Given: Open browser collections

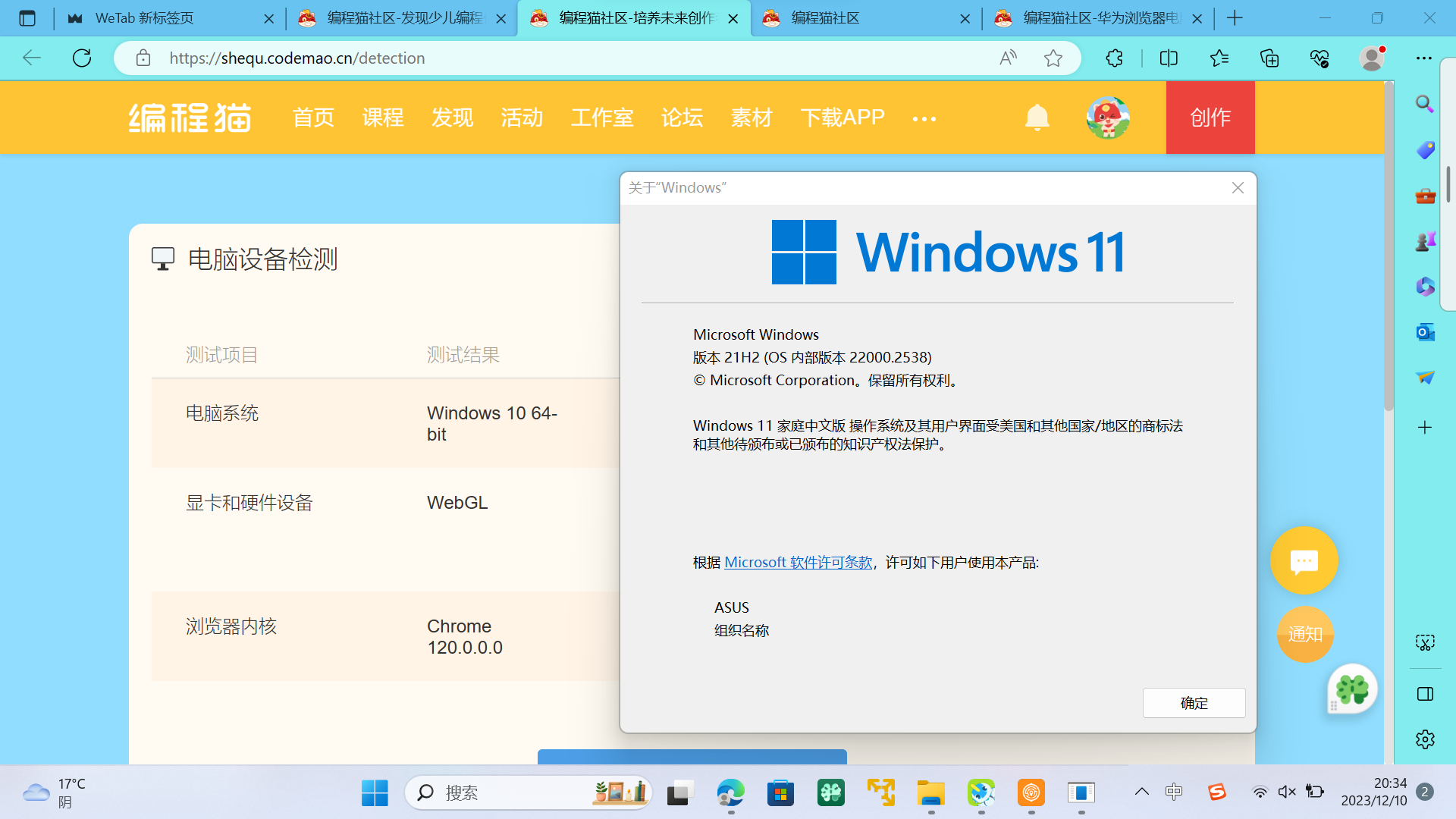Looking at the screenshot, I should (x=1269, y=58).
